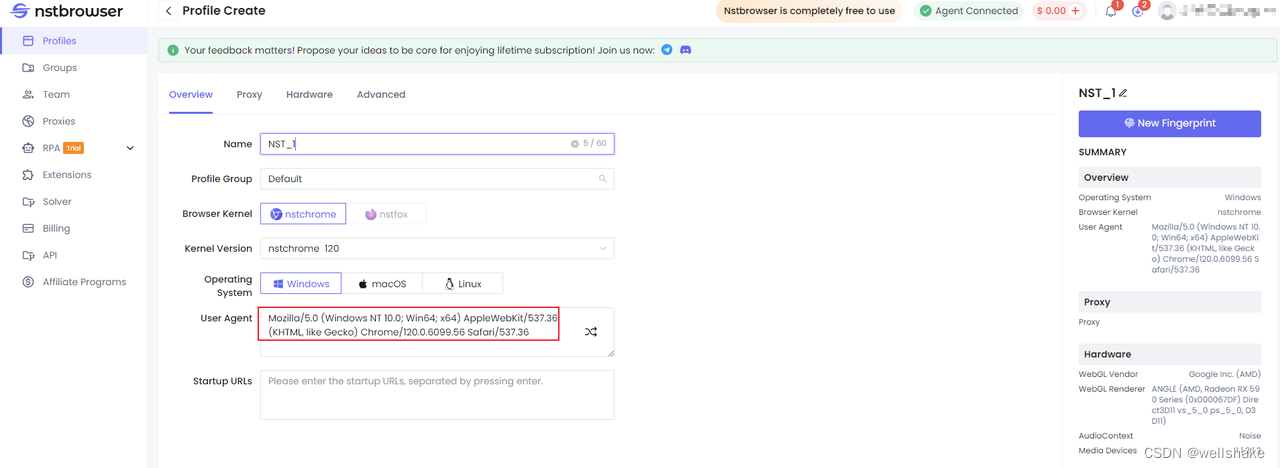Select Windows operating system
The height and width of the screenshot is (468, 1280).
301,284
